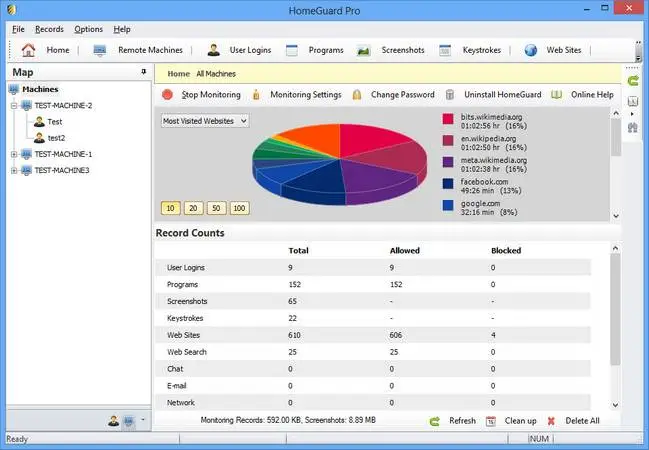Click the meta.wikimedia.org purple legend swatch
The image size is (649, 450).
448,162
